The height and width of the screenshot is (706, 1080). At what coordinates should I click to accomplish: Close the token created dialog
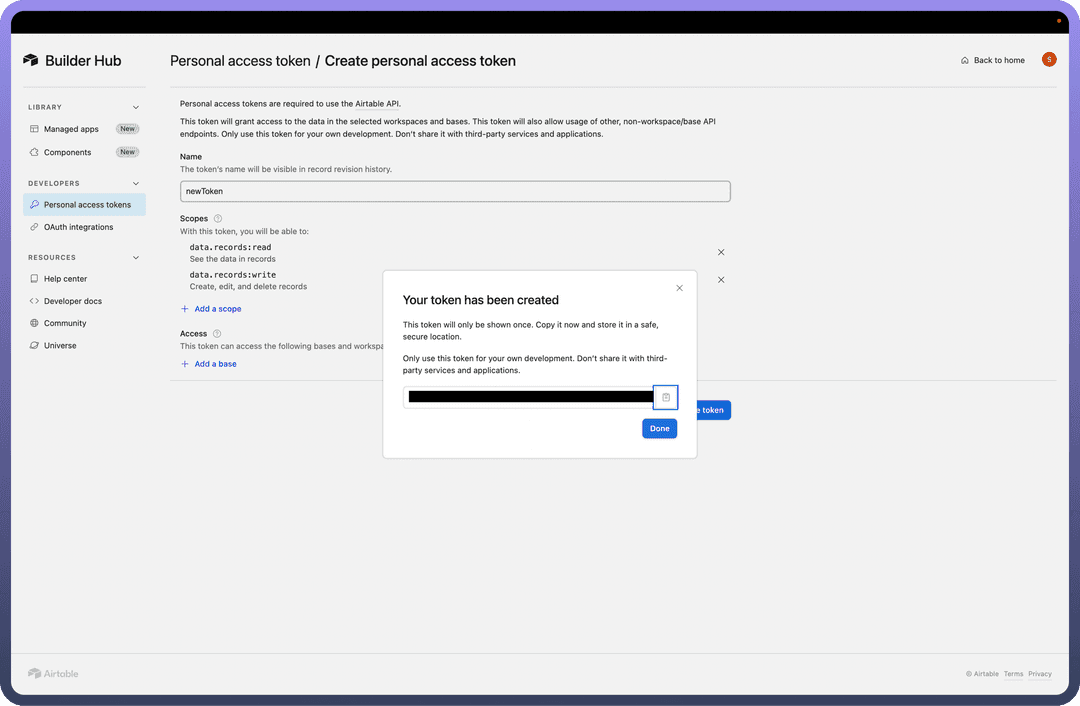pos(679,288)
